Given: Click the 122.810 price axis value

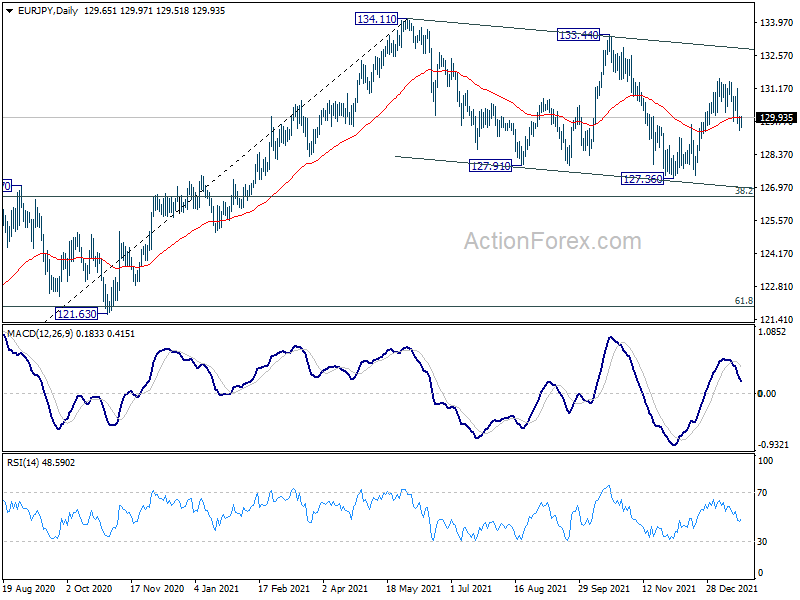Looking at the screenshot, I should pyautogui.click(x=777, y=287).
